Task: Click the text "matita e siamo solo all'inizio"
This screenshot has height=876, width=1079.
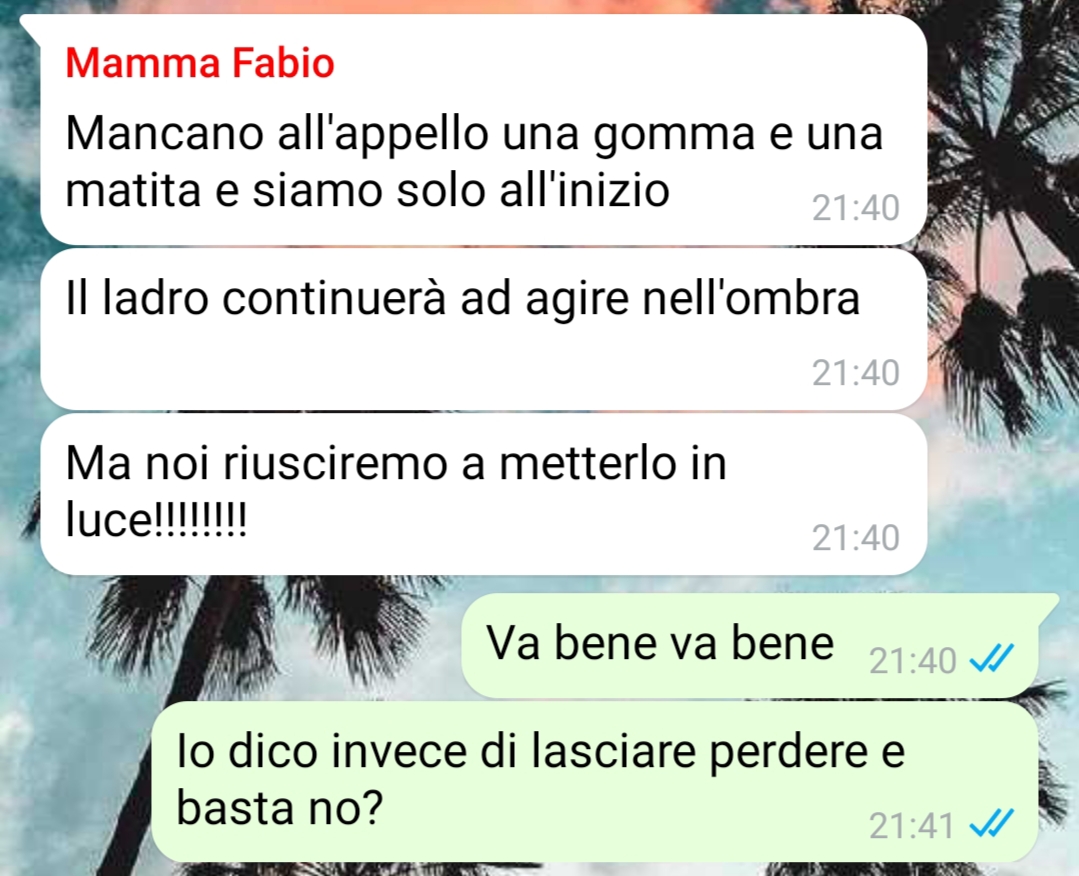Action: pos(367,190)
